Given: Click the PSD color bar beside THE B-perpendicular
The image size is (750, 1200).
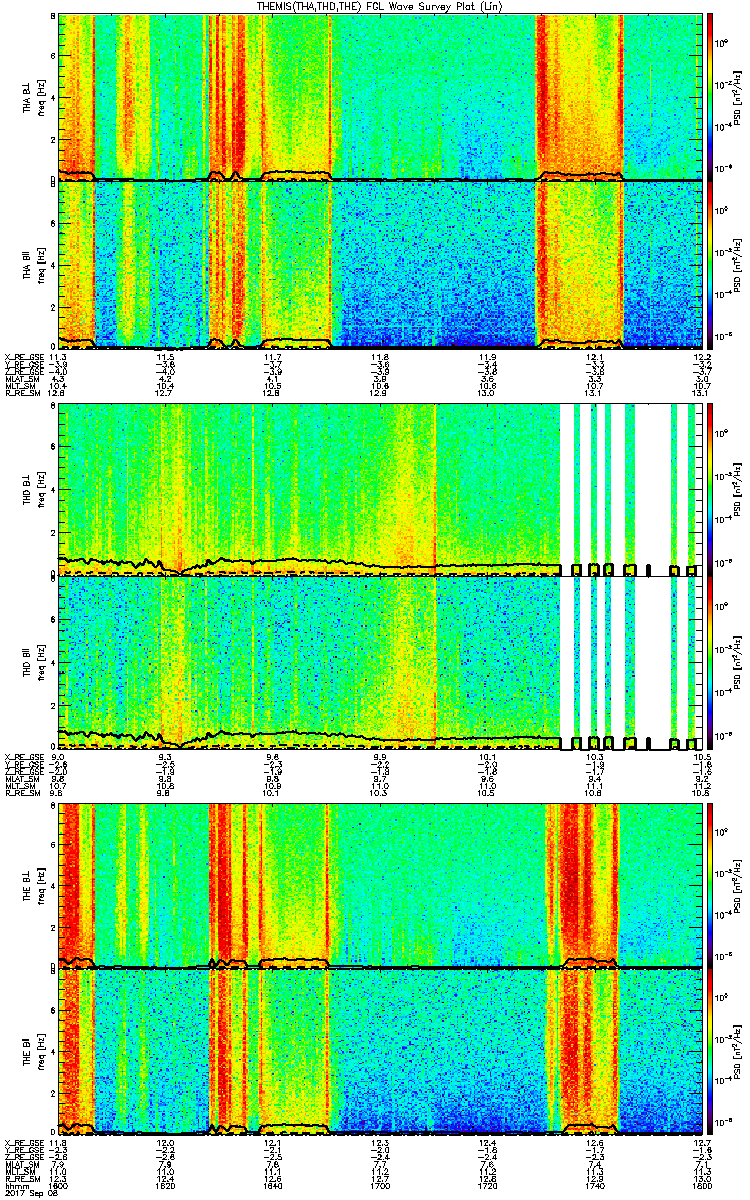Looking at the screenshot, I should click(711, 886).
